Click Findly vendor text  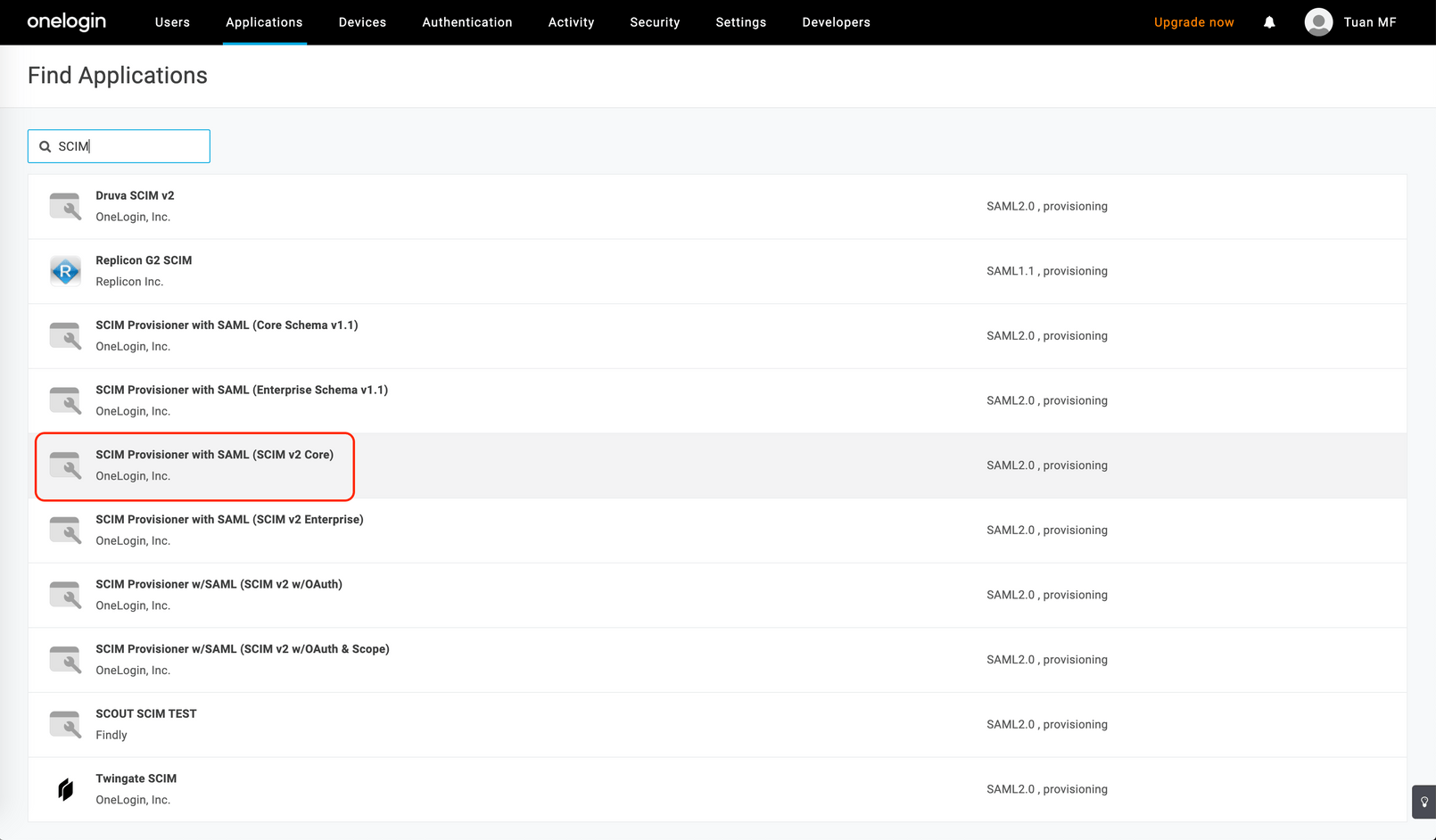111,735
